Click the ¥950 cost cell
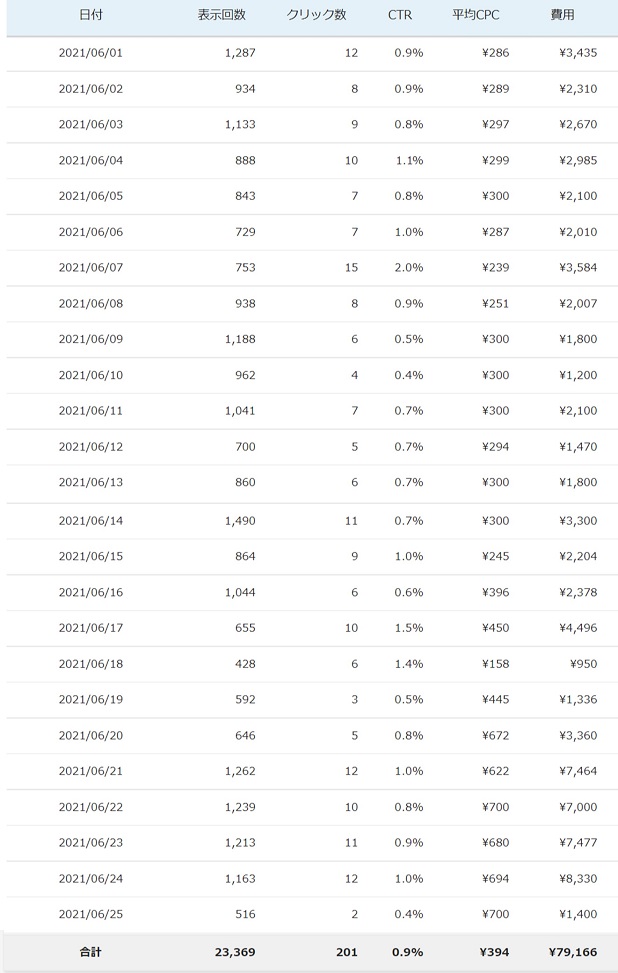 [582, 664]
